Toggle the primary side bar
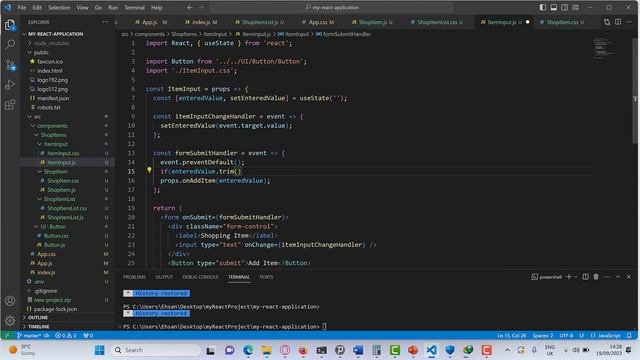This screenshot has height=360, width=640. point(543,7)
